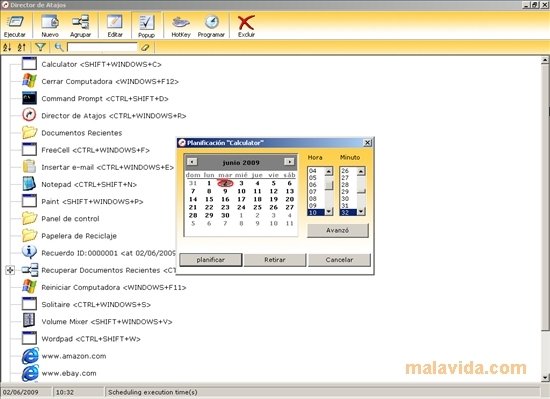The image size is (550, 399).
Task: Select the FreeCell list entry
Action: 95,150
